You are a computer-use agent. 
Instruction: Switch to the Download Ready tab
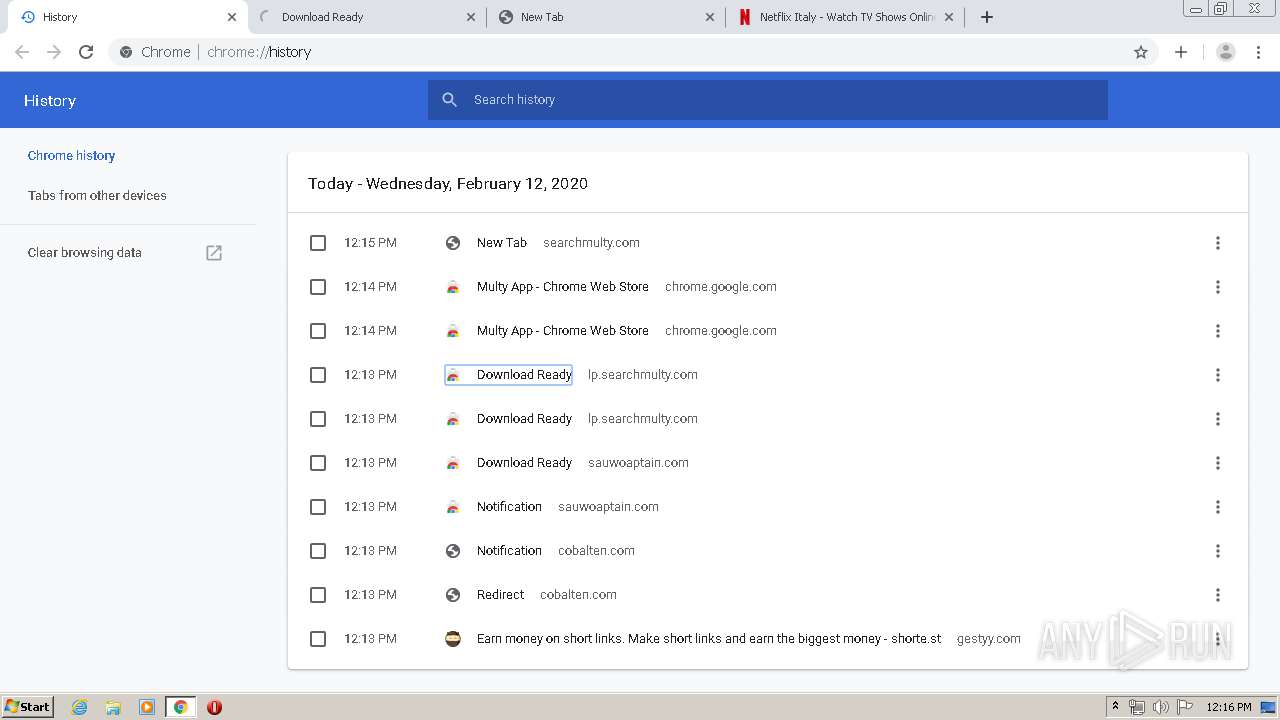coord(367,17)
